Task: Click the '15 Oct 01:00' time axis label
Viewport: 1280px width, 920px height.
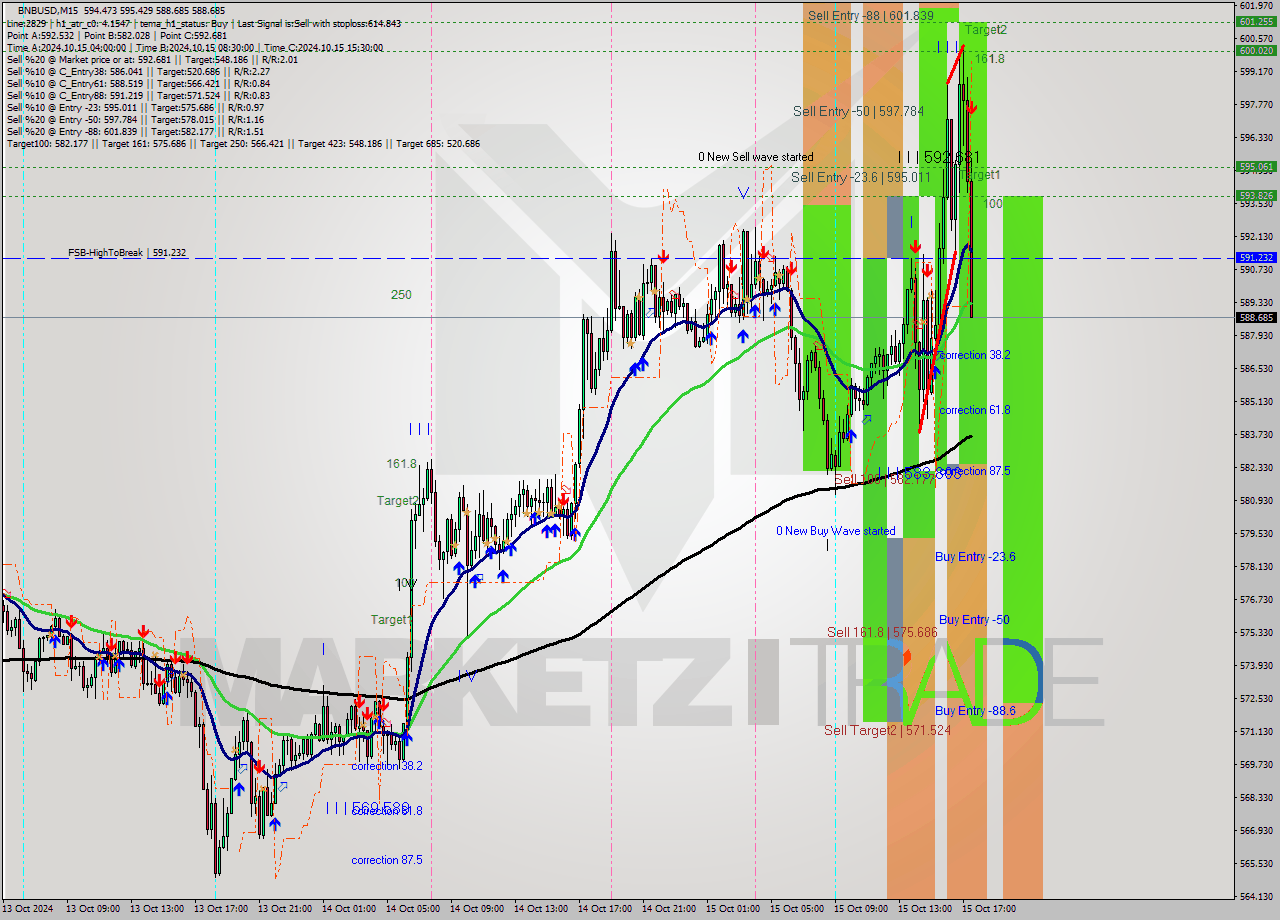Action: pyautogui.click(x=733, y=909)
